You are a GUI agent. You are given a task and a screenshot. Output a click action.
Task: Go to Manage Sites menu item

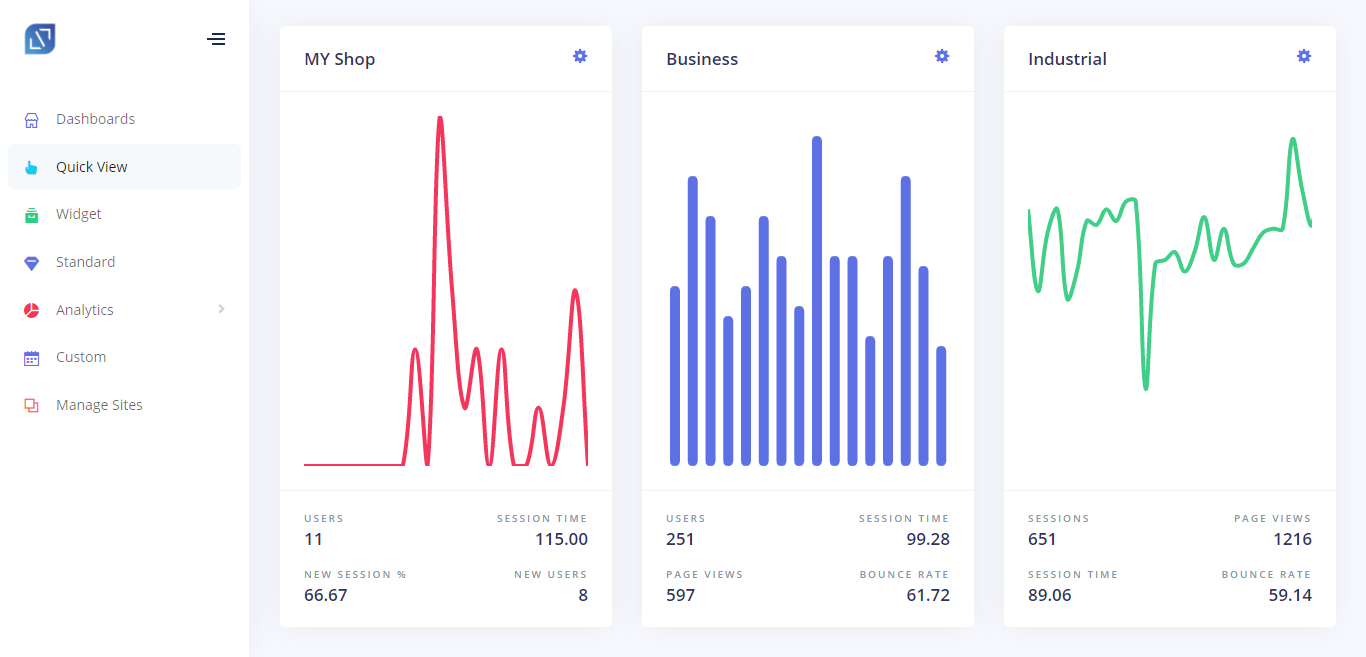click(x=124, y=405)
